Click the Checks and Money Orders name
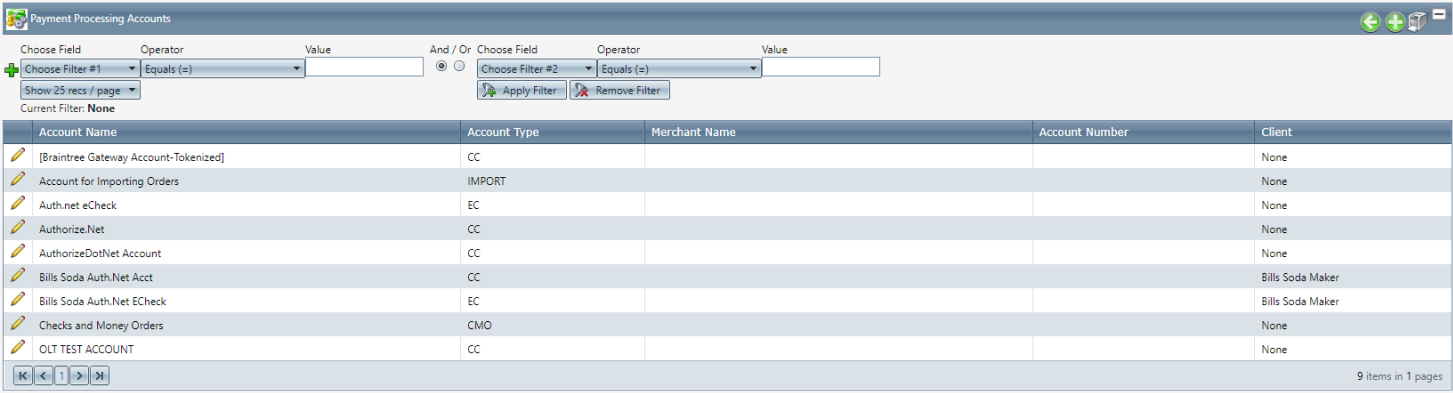The width and height of the screenshot is (1453, 393). (101, 325)
